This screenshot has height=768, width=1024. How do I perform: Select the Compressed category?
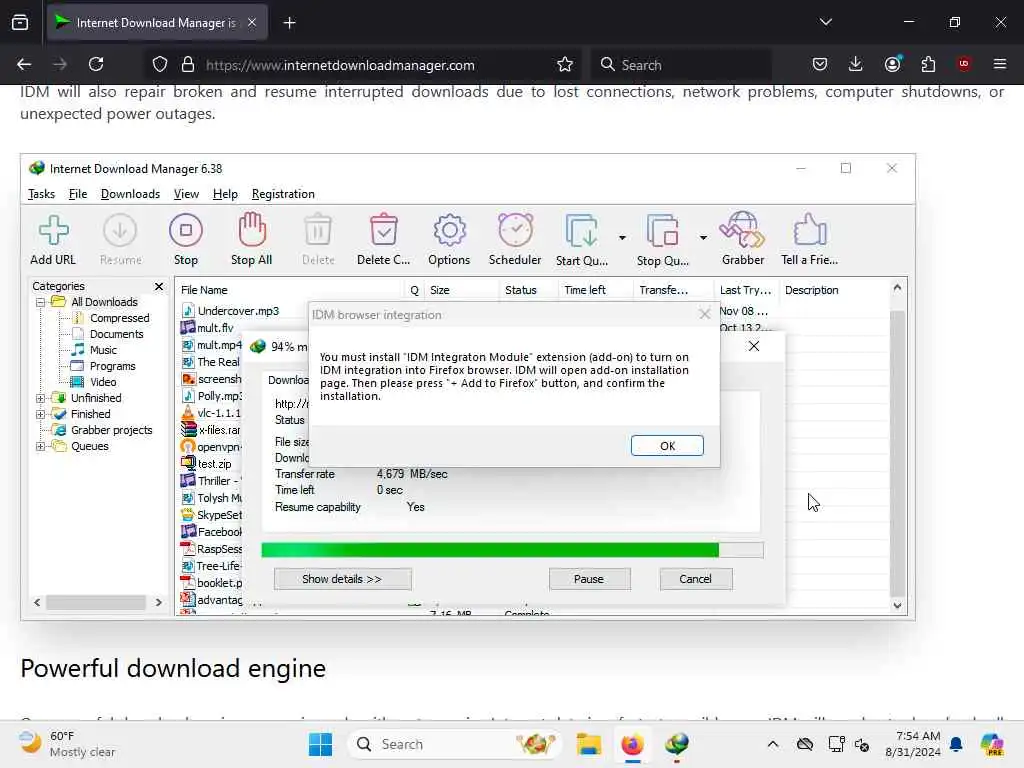coord(119,318)
